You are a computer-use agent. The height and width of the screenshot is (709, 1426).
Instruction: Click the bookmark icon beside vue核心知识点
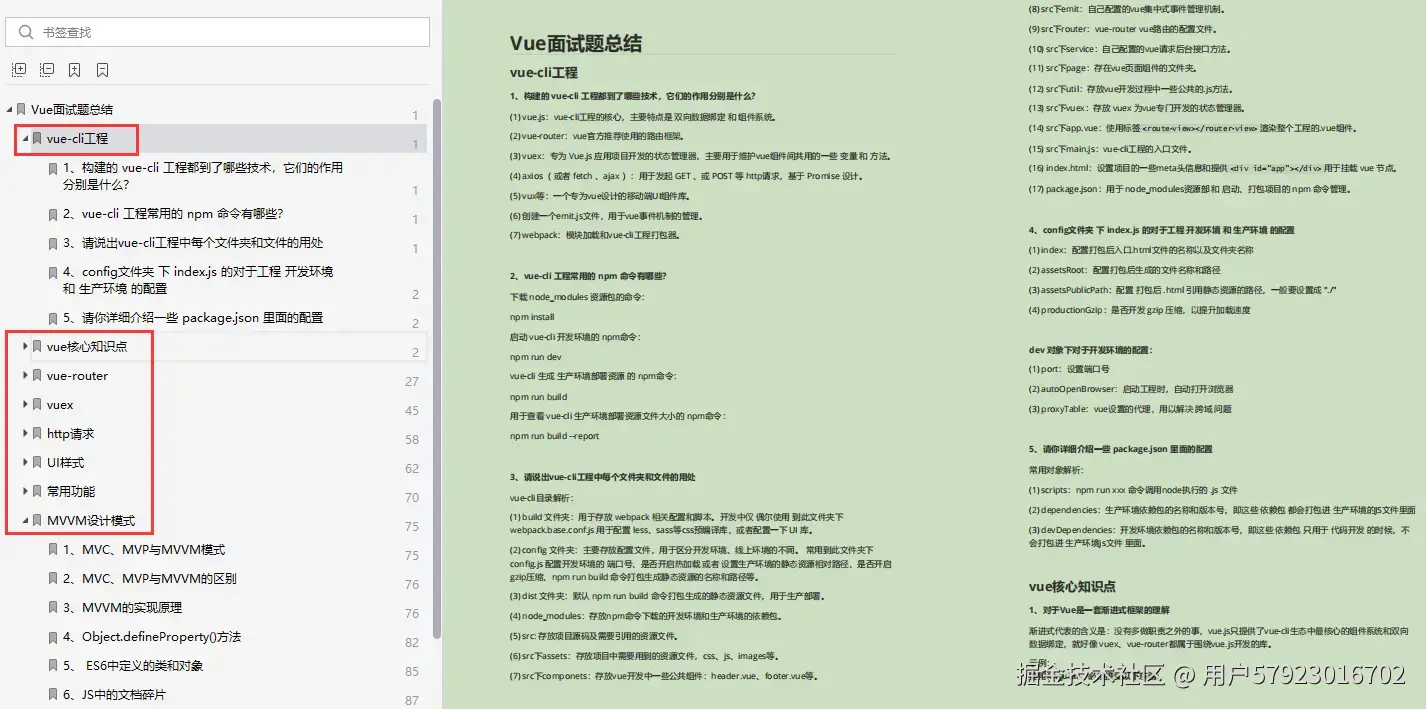[x=37, y=346]
